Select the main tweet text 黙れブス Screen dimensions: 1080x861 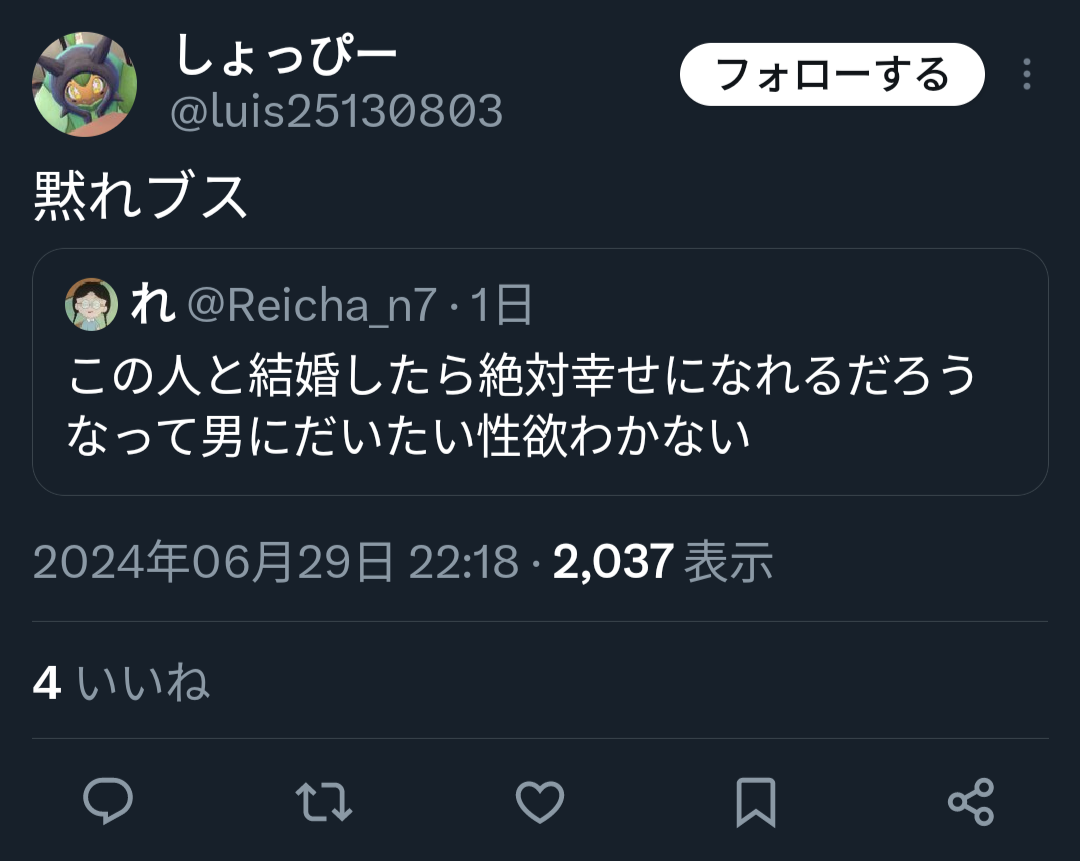tap(140, 196)
